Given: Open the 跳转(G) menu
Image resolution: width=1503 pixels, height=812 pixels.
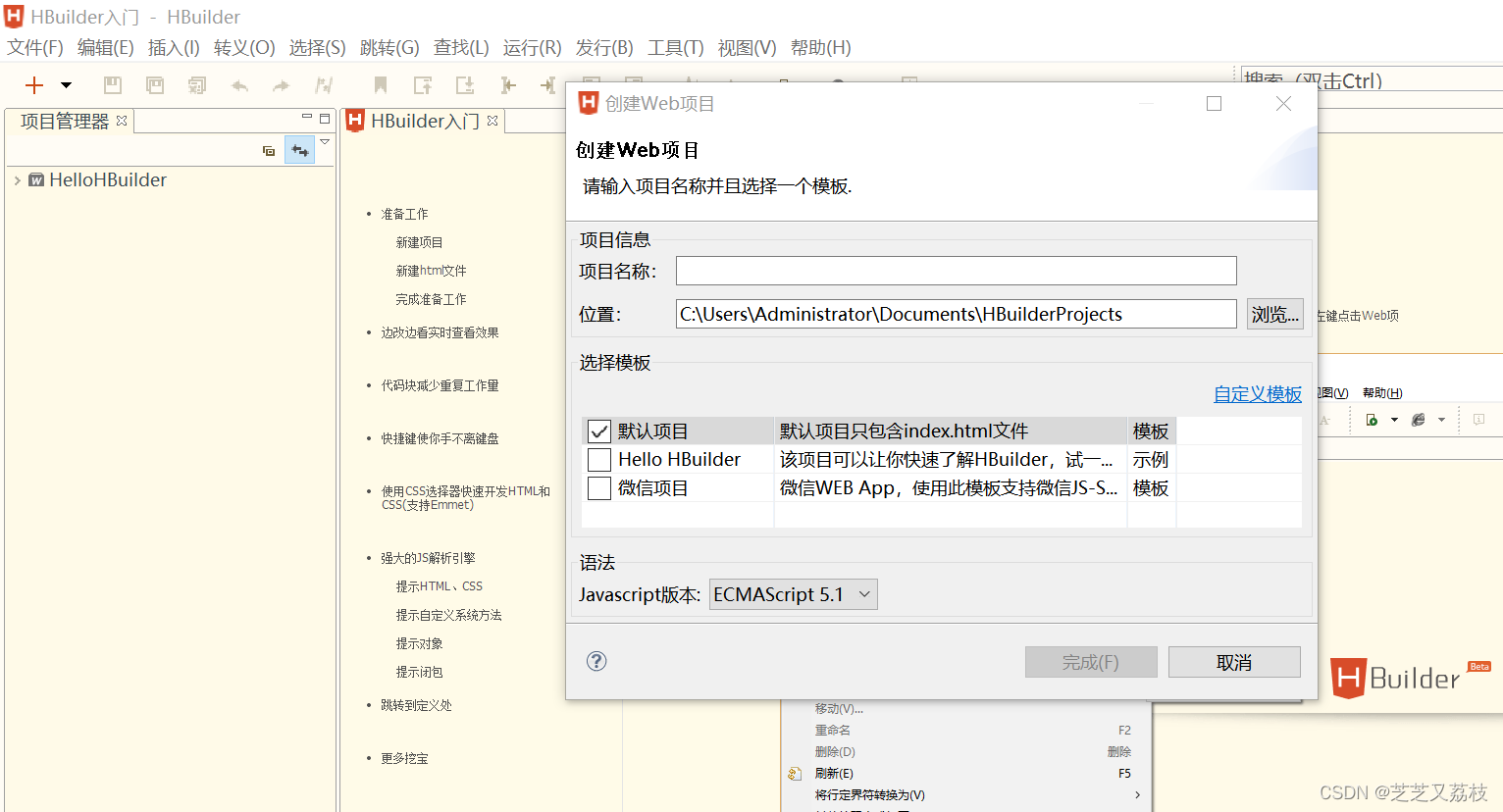Looking at the screenshot, I should pos(389,48).
